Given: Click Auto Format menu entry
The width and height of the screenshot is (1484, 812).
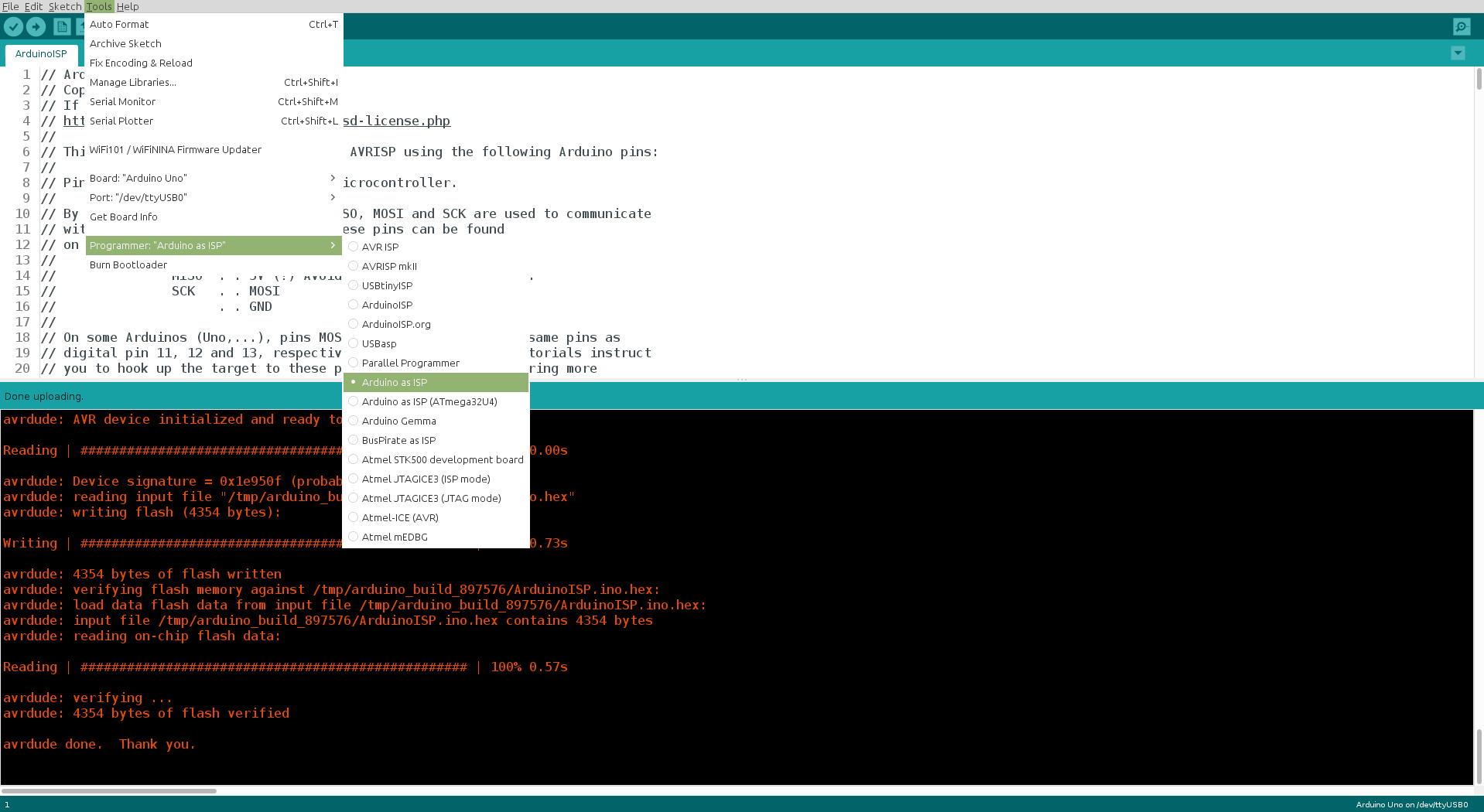Looking at the screenshot, I should pos(214,24).
